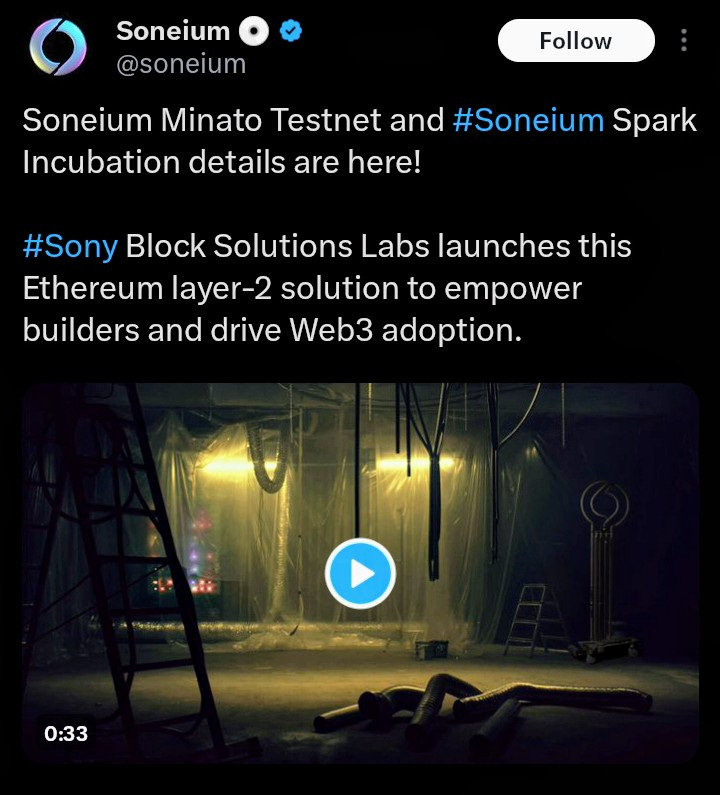Image resolution: width=720 pixels, height=795 pixels.
Task: Open the Soneium profile avatar
Action: point(58,47)
